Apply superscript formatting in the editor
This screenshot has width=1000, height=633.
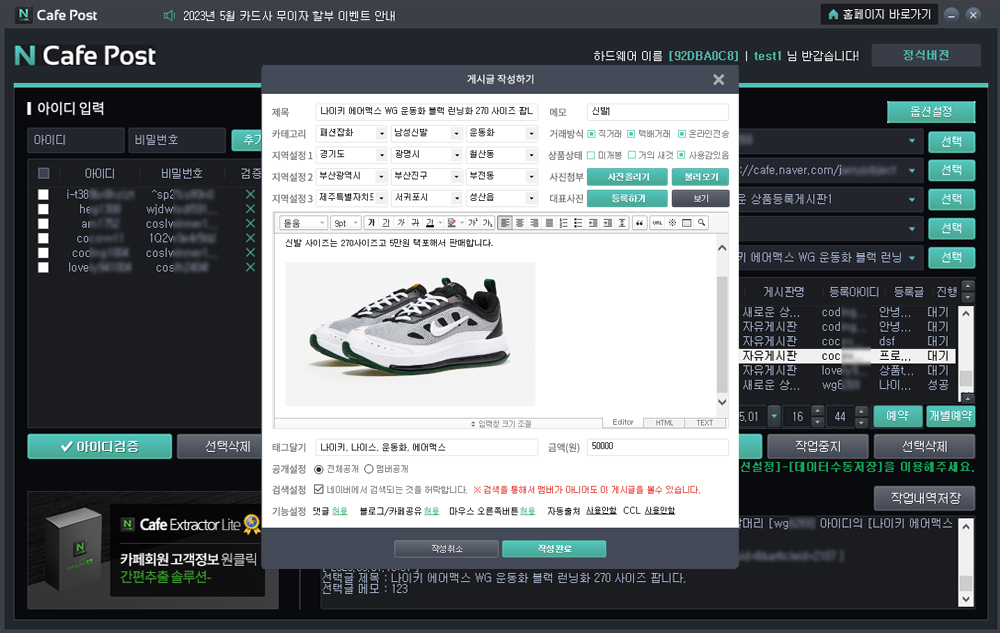point(473,222)
